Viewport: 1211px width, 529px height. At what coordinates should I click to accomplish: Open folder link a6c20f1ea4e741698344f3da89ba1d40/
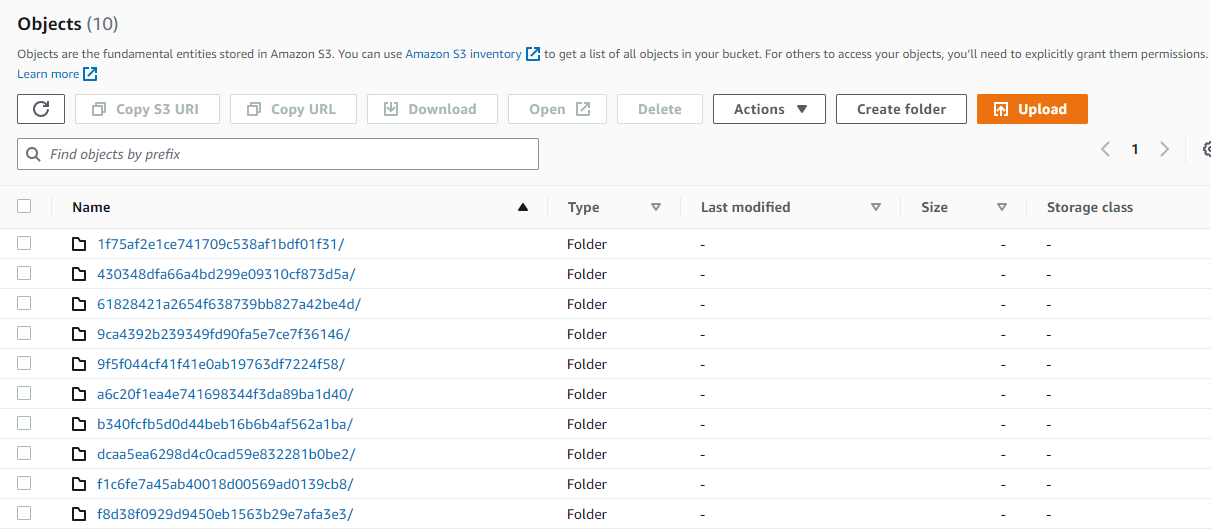coord(225,394)
